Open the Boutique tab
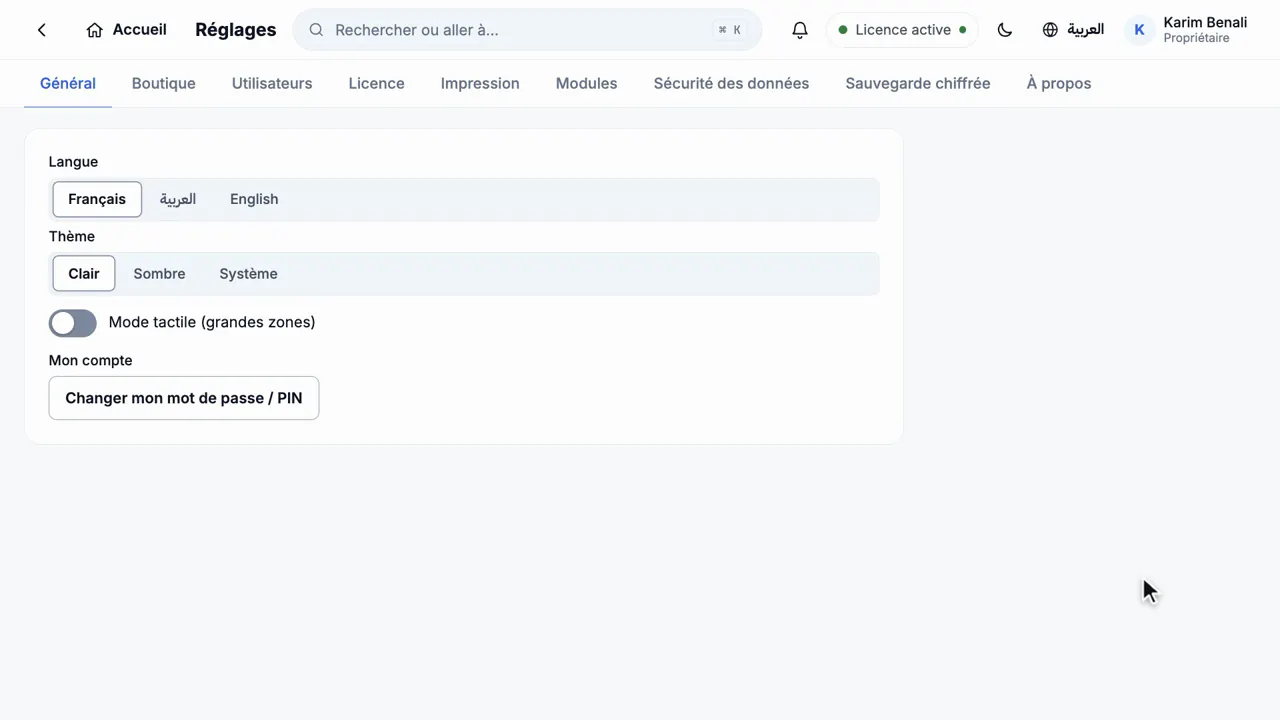 (x=164, y=84)
